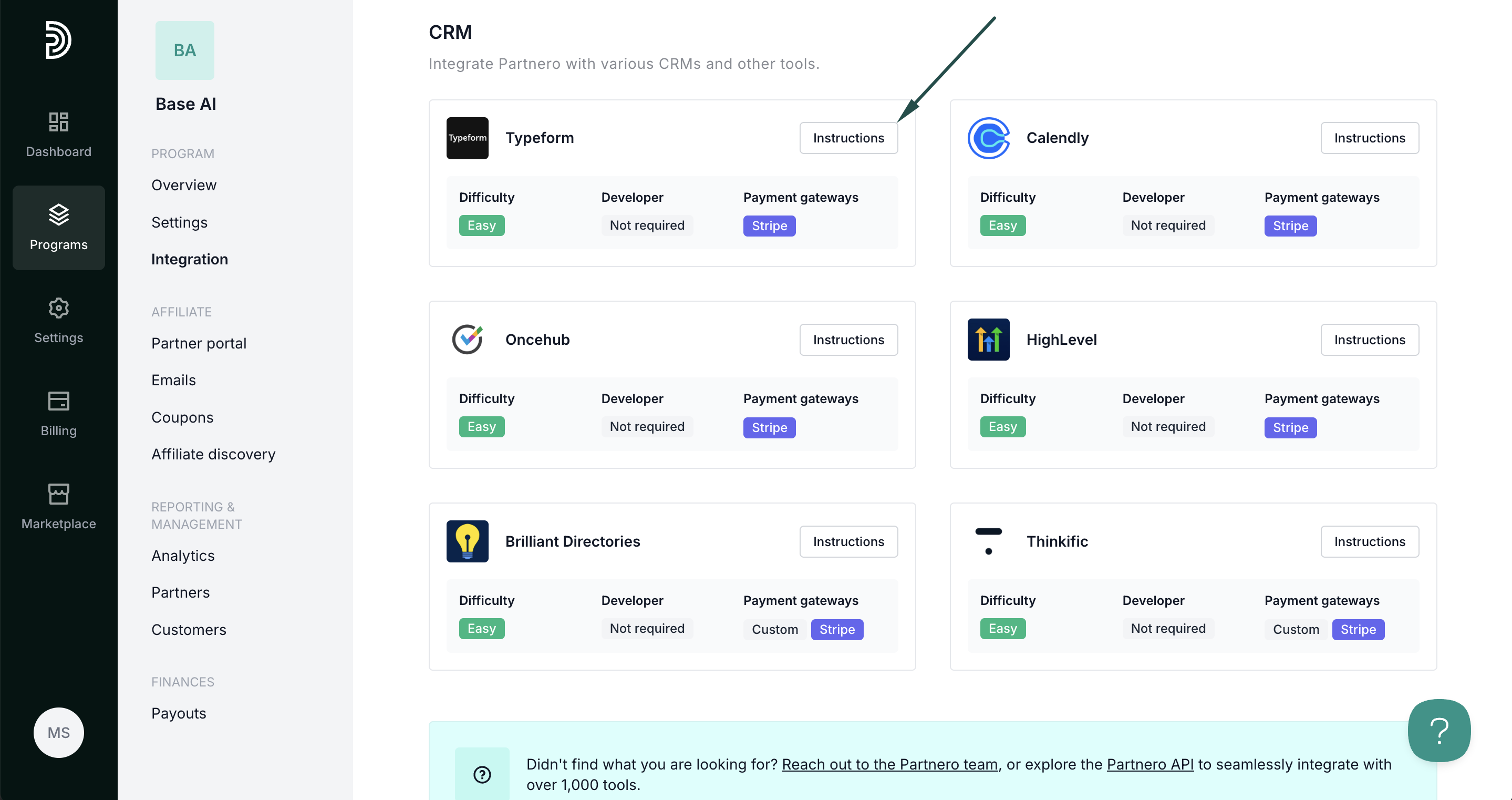This screenshot has height=800, width=1512.
Task: Open the Marketplace store icon
Action: 58,494
